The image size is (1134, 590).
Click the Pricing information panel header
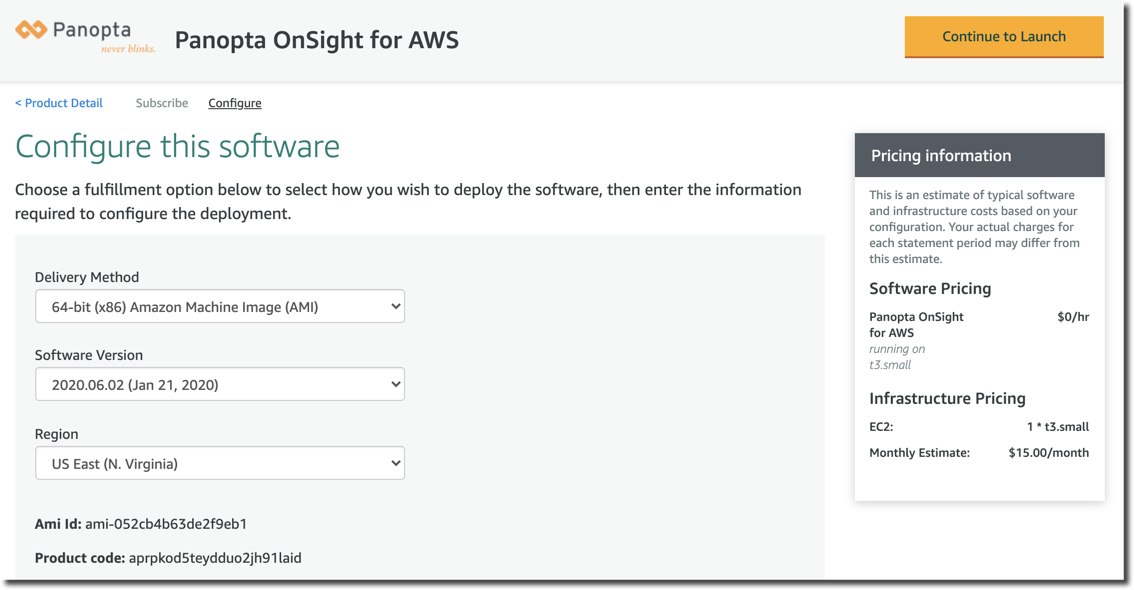click(x=979, y=155)
